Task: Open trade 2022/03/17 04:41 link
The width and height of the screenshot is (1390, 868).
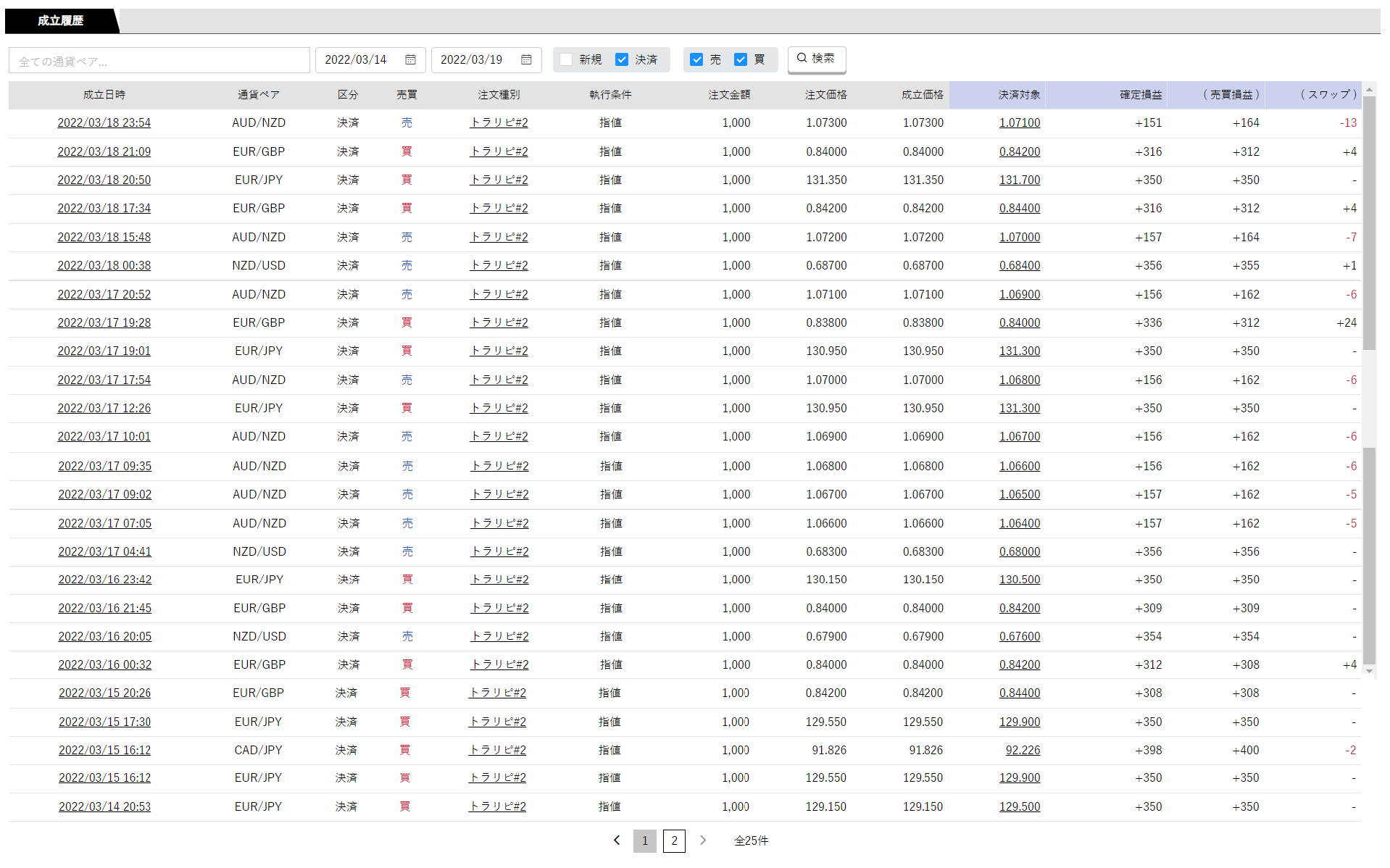Action: click(105, 552)
